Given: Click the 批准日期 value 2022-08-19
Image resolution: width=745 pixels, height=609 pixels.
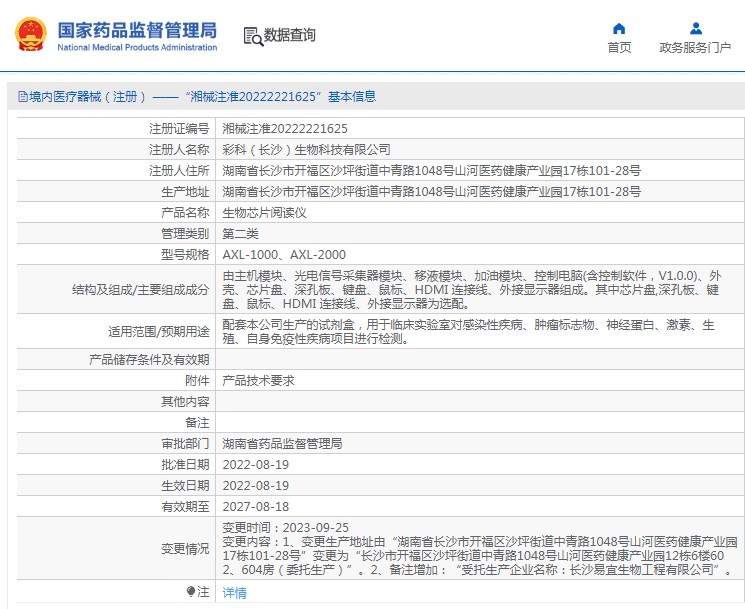Looking at the screenshot, I should click(x=256, y=465).
